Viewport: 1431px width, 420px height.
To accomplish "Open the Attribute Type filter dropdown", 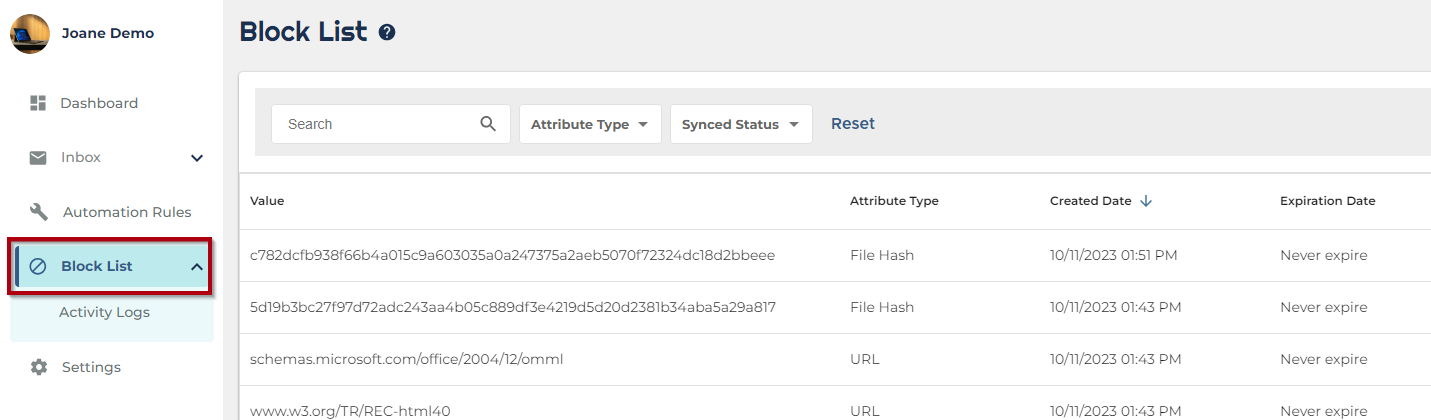I will pos(590,124).
